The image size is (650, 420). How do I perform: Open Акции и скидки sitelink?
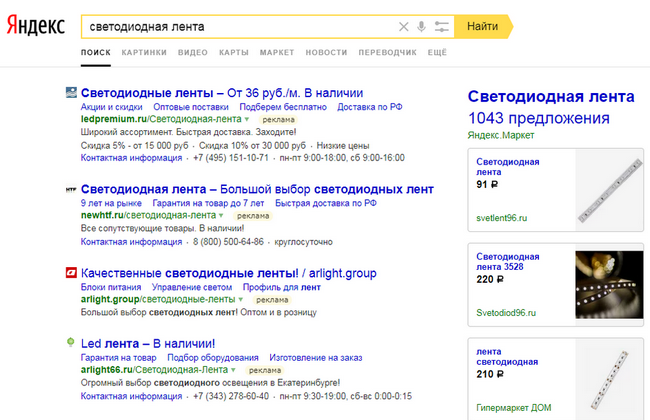point(112,107)
